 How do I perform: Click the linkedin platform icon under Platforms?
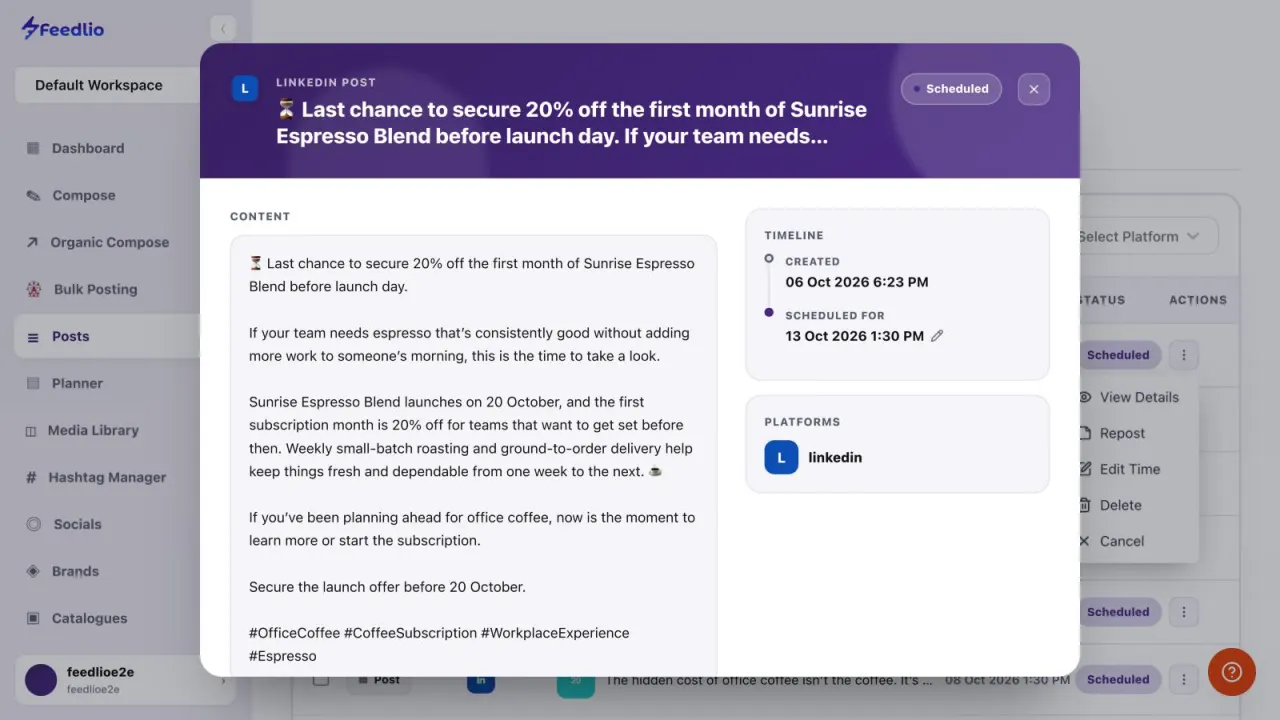781,457
